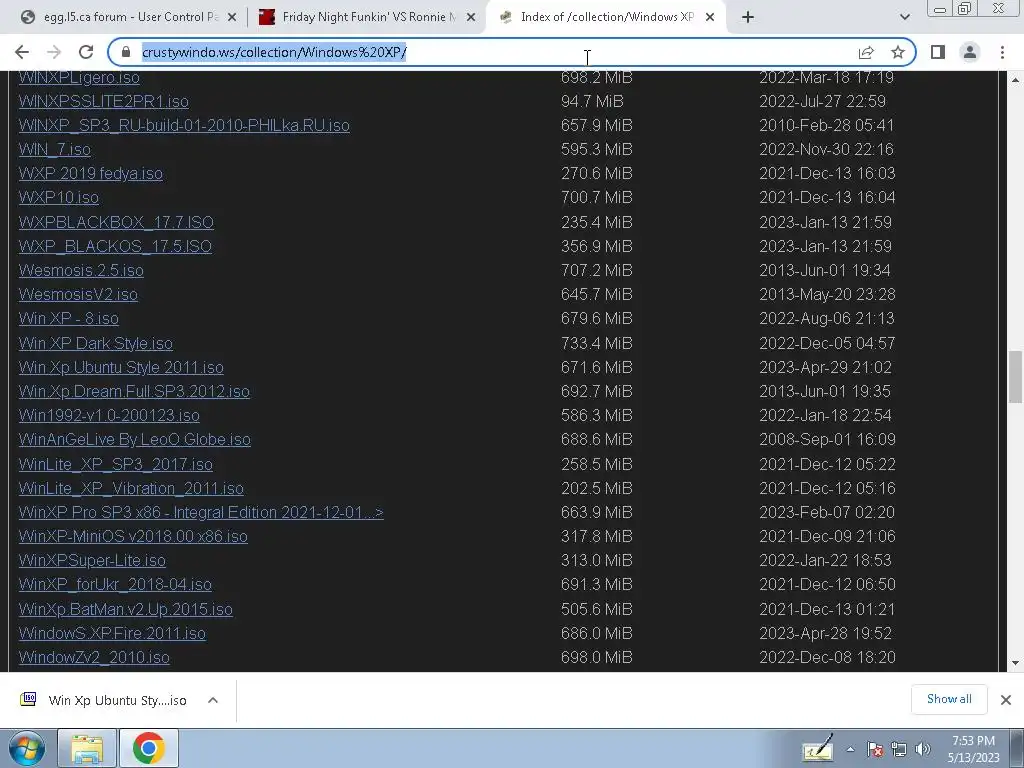Click the 2023-Apr-29 21:02 date text
The image size is (1024, 768).
(x=825, y=368)
